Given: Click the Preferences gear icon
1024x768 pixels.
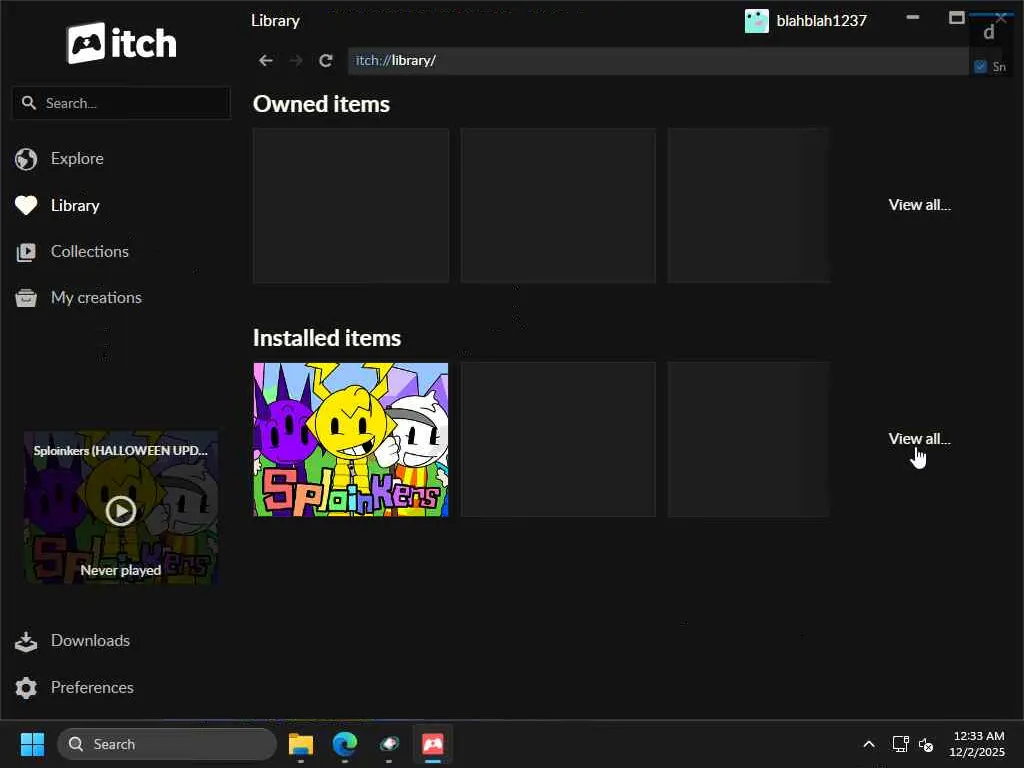Looking at the screenshot, I should point(26,688).
